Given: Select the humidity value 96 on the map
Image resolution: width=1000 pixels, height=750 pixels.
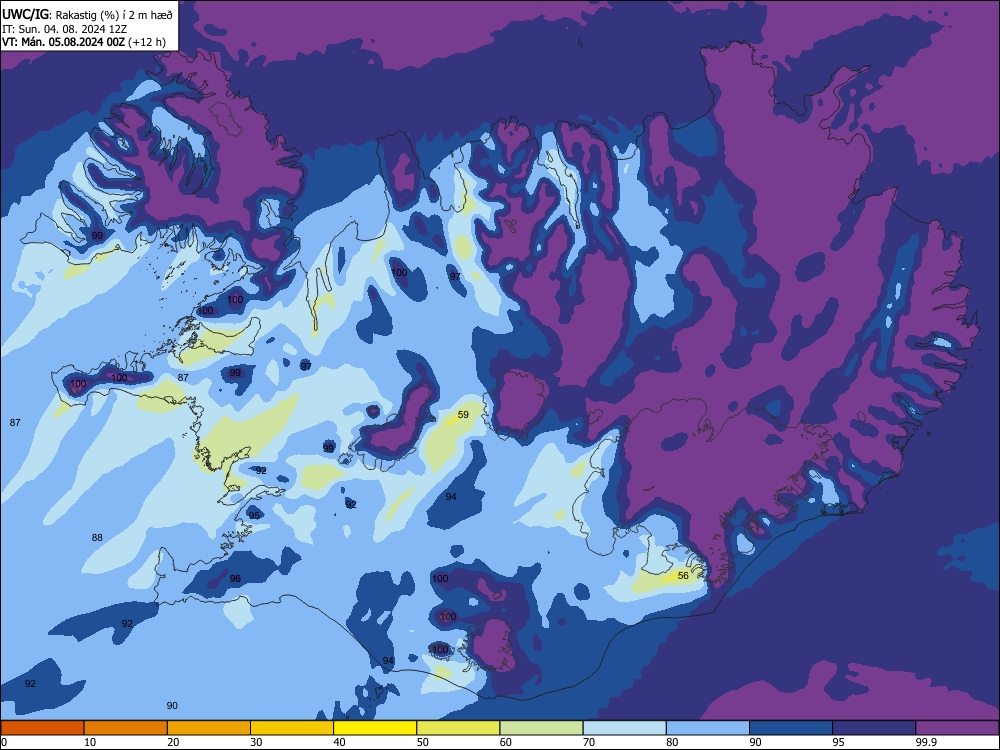Looking at the screenshot, I should point(235,578).
